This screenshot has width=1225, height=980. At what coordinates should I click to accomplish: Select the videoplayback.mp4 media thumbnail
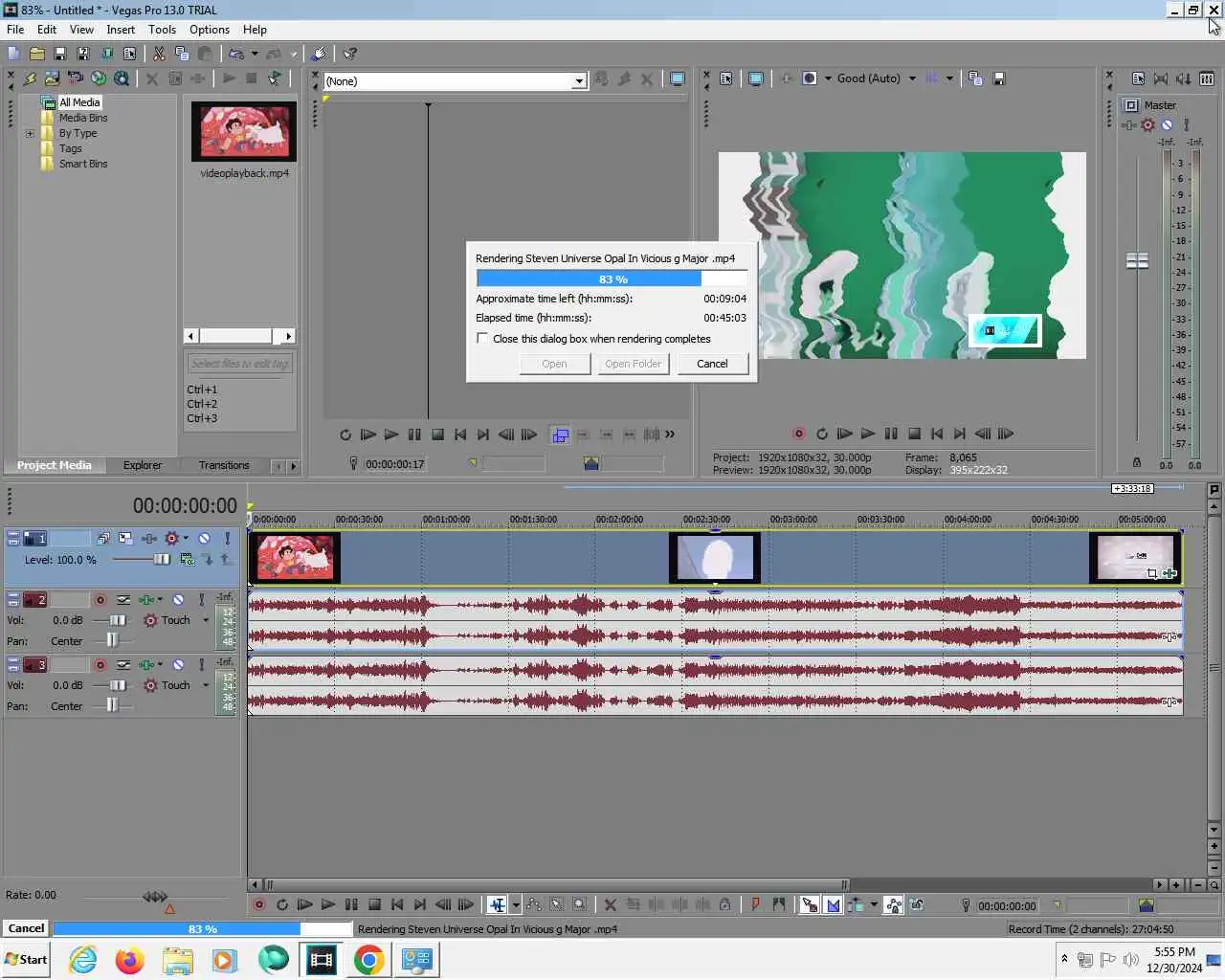(244, 132)
